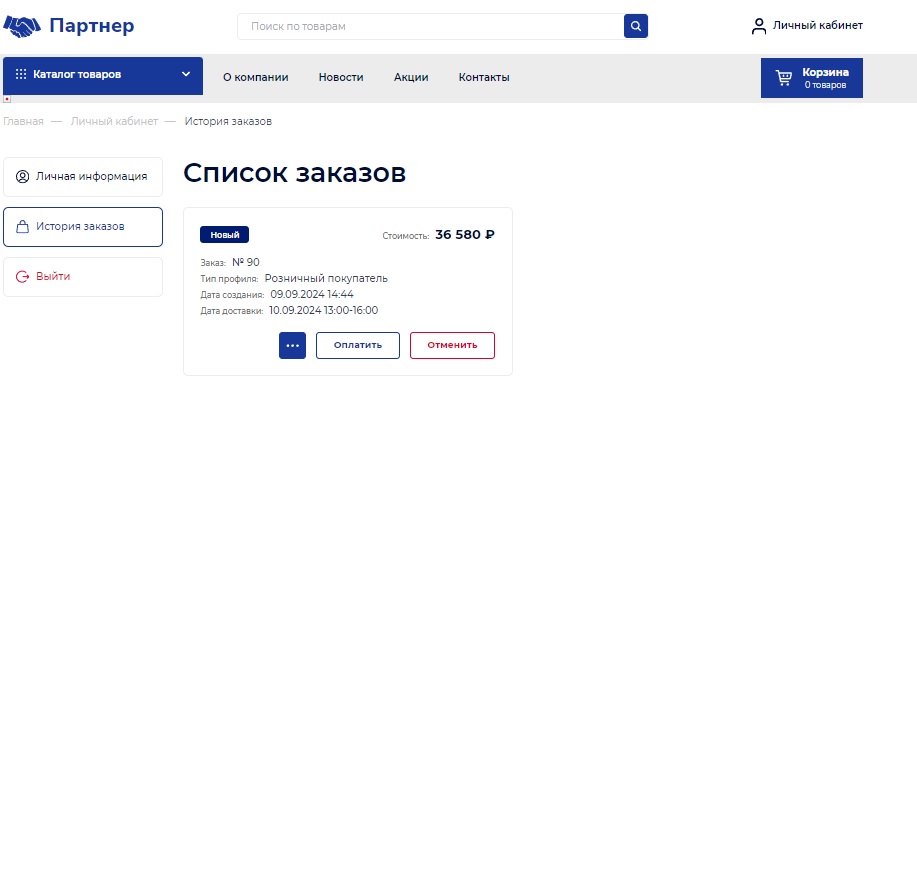
Task: Focus the Поиск по товарам search field
Action: click(430, 26)
